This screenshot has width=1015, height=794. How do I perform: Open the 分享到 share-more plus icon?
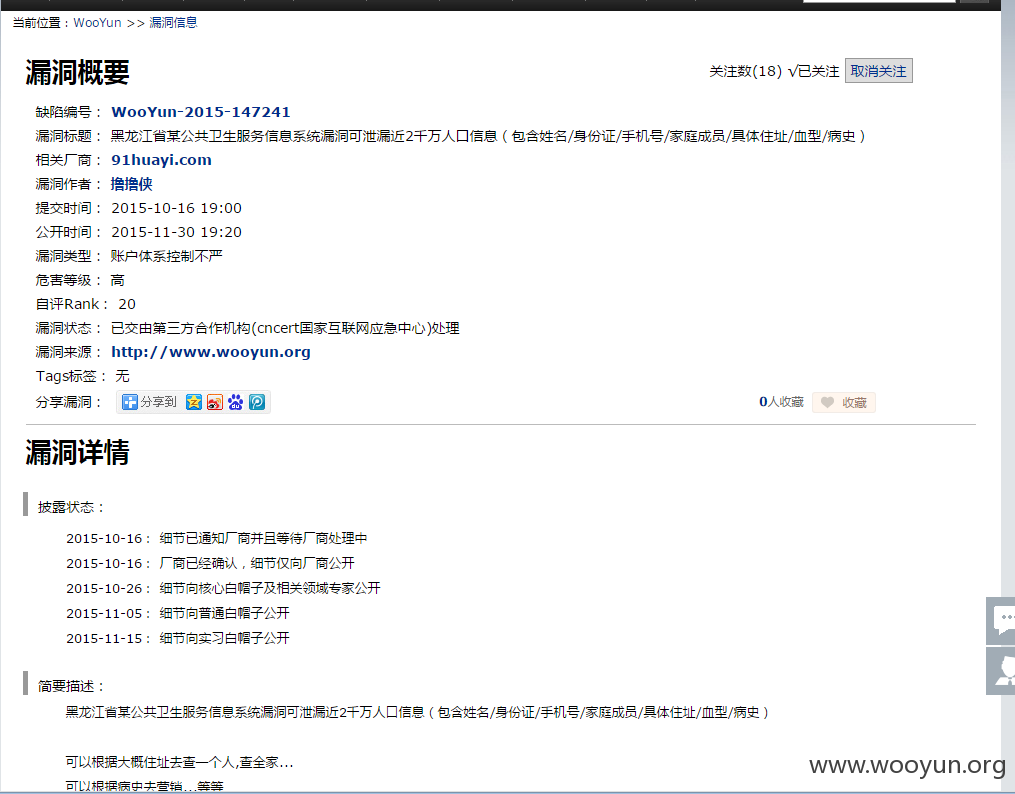tap(129, 403)
